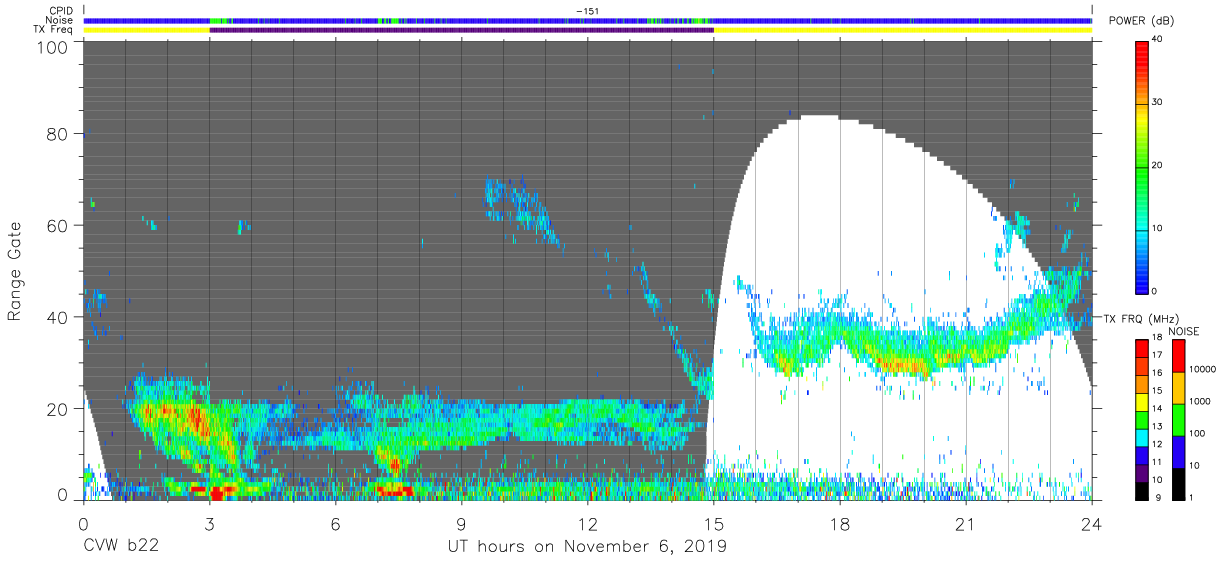This screenshot has height=567, width=1228.
Task: Click the Range Gate axis title
Action: [x=15, y=271]
